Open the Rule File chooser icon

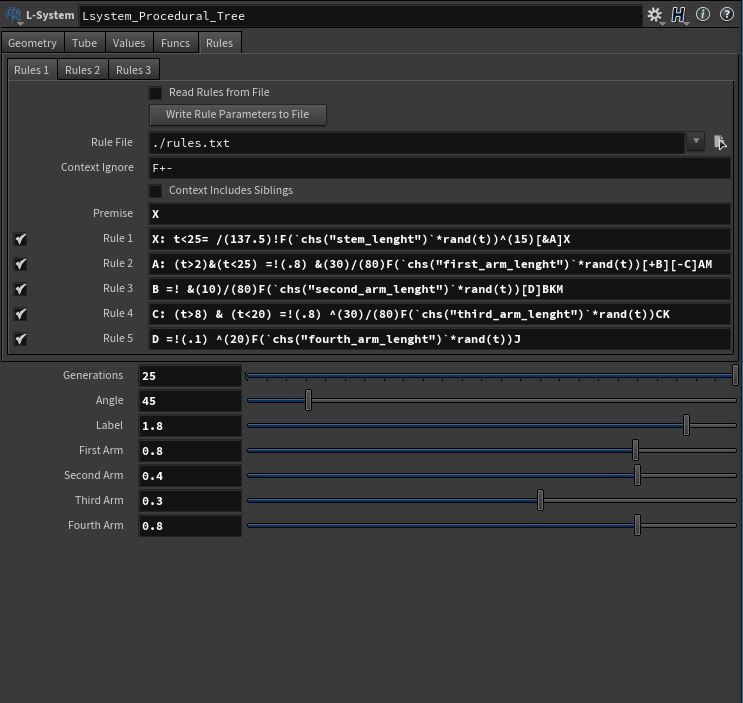click(x=719, y=142)
